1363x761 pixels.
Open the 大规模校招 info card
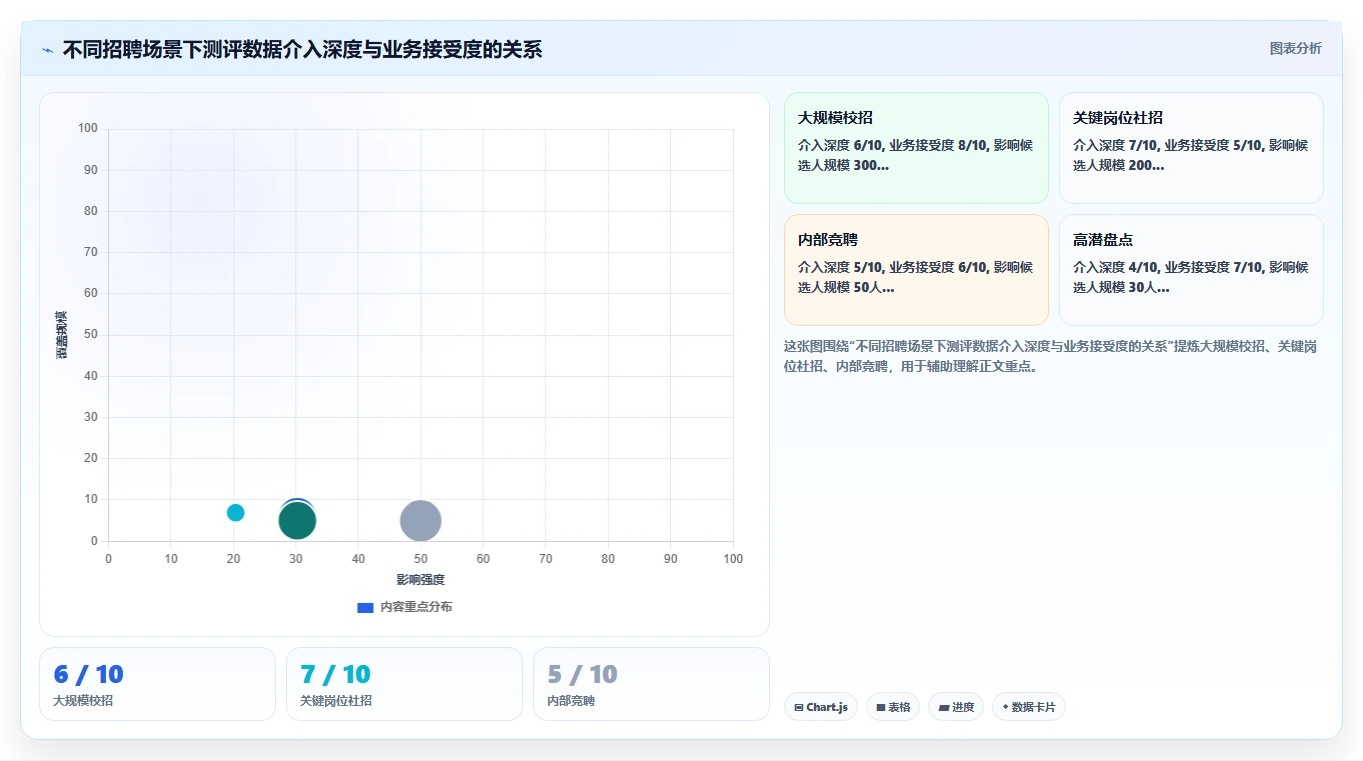click(x=916, y=148)
